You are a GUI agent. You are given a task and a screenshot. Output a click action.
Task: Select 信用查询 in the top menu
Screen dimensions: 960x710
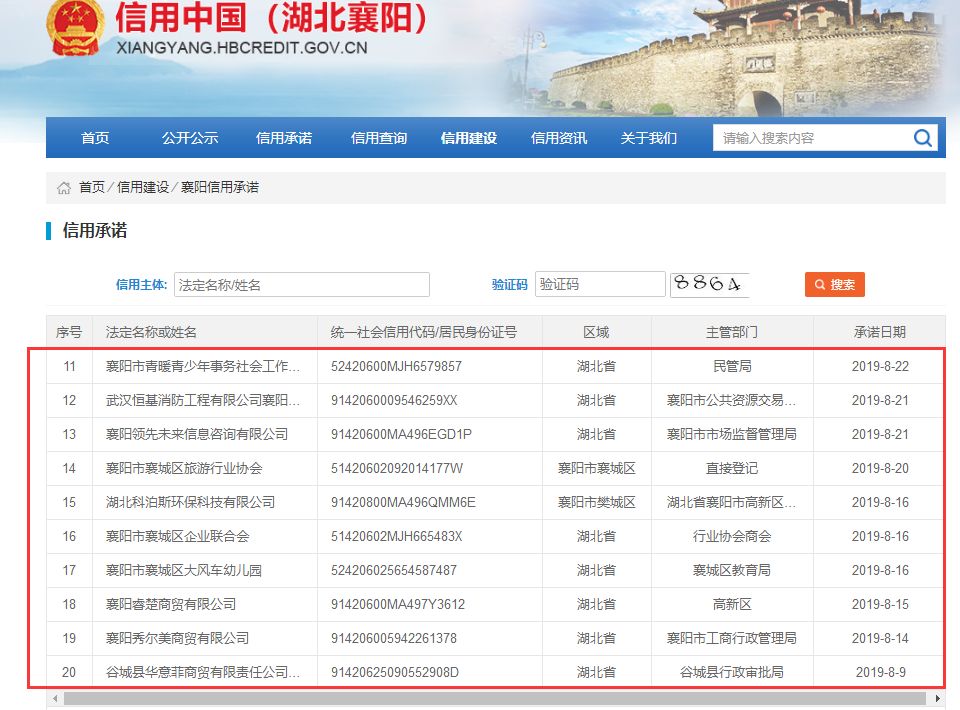pyautogui.click(x=379, y=138)
